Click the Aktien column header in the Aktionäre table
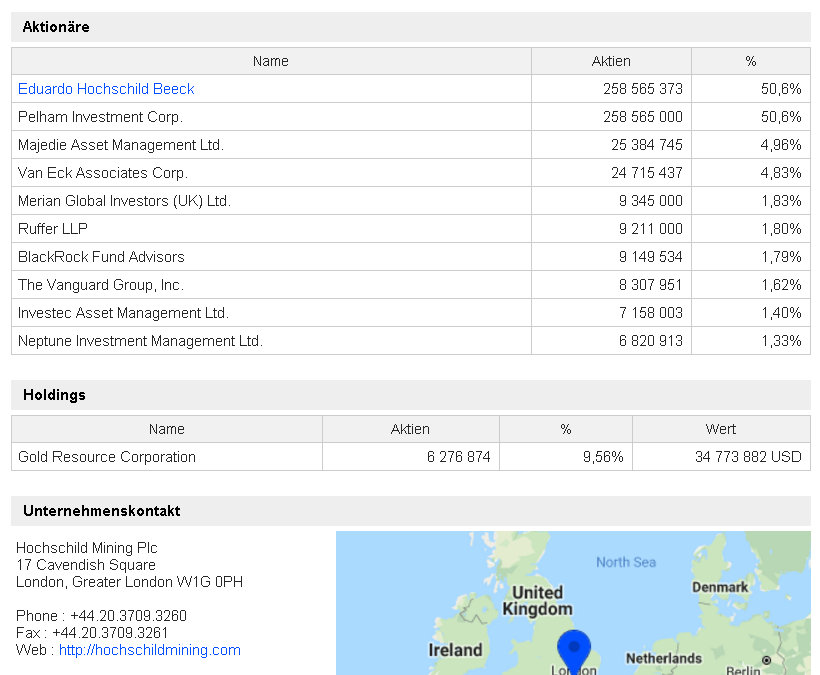Screen dimensions: 820x675 click(611, 61)
